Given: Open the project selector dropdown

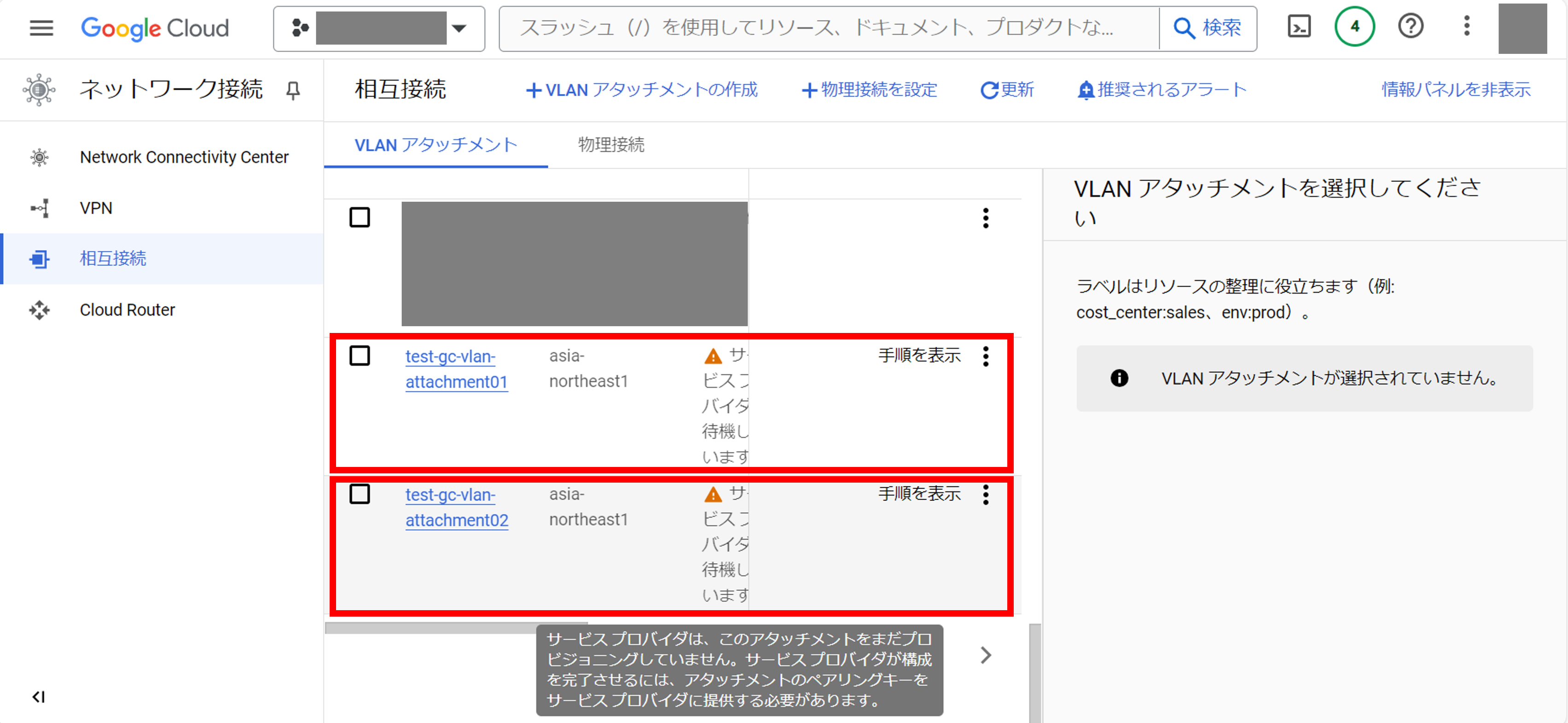Looking at the screenshot, I should click(x=378, y=29).
